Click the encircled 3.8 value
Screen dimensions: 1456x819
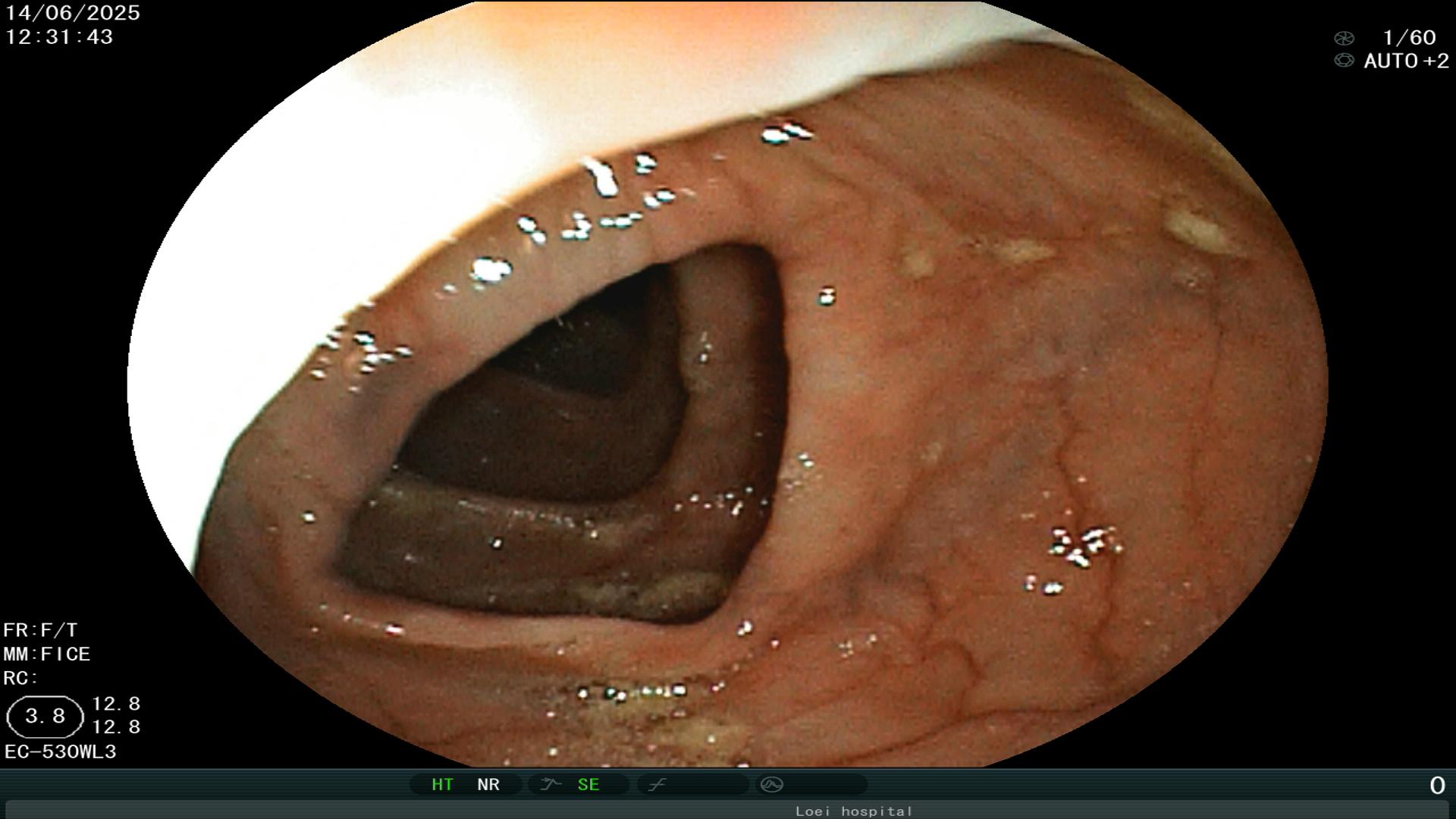tap(45, 717)
